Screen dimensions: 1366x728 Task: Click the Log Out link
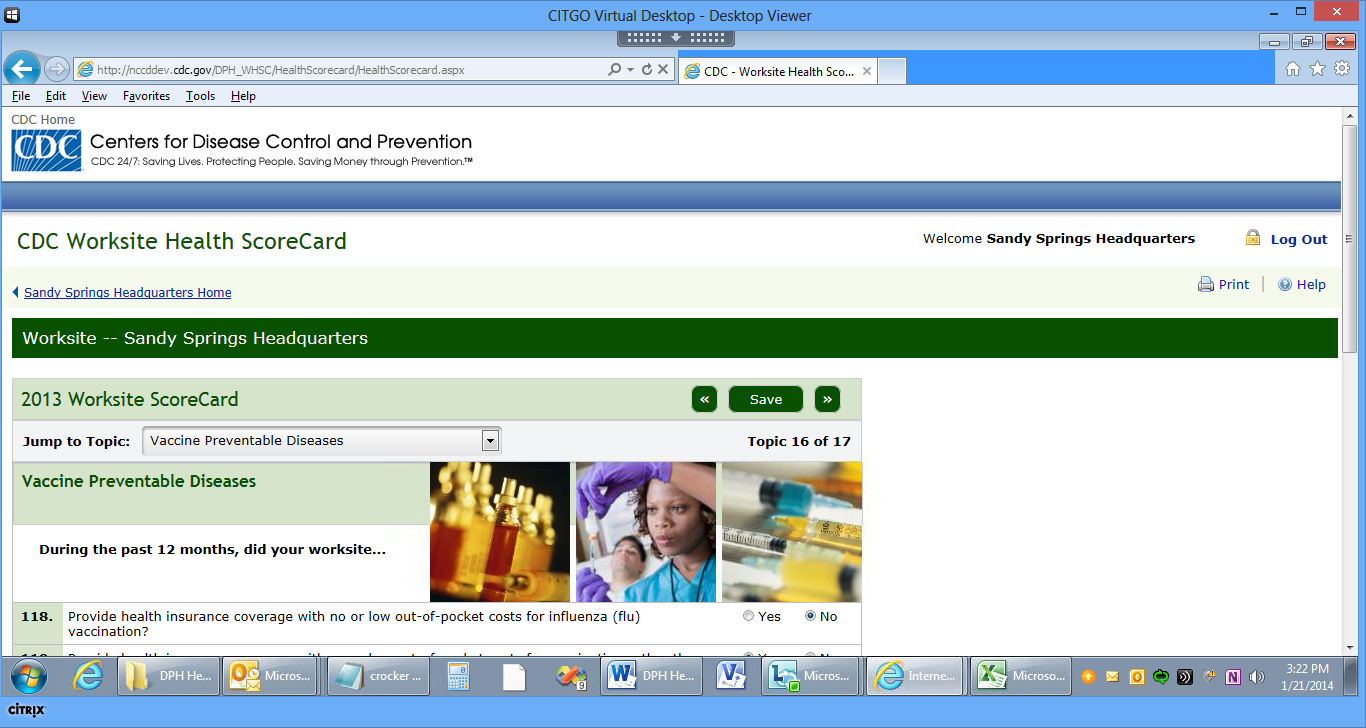[x=1299, y=239]
